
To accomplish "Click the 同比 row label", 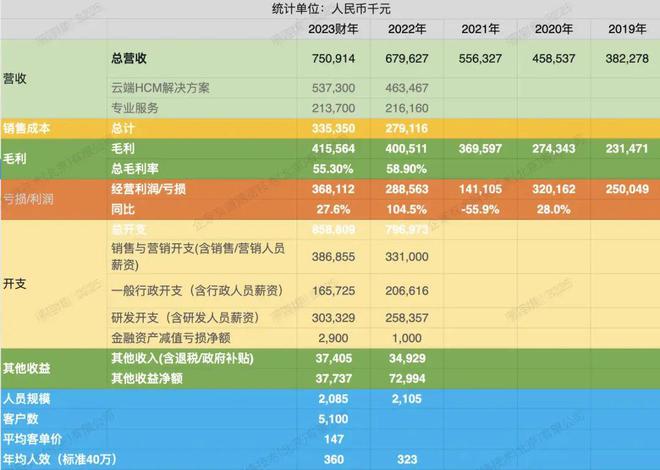I will [x=123, y=209].
